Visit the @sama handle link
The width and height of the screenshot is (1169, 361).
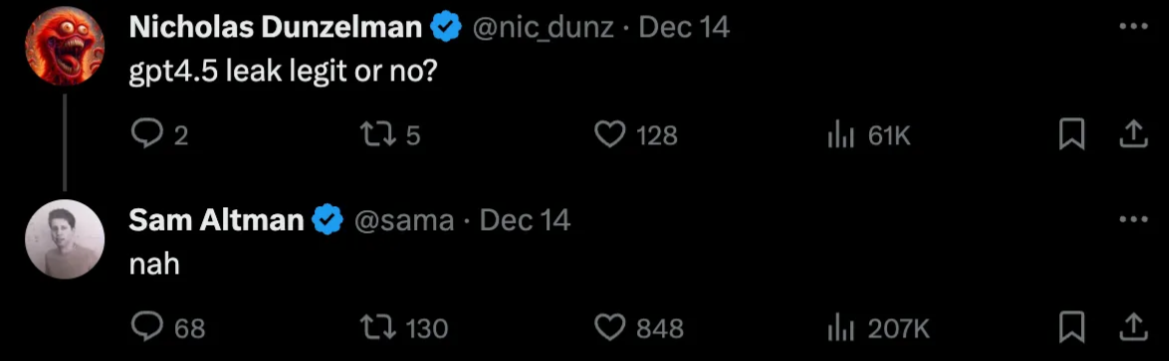pos(403,220)
